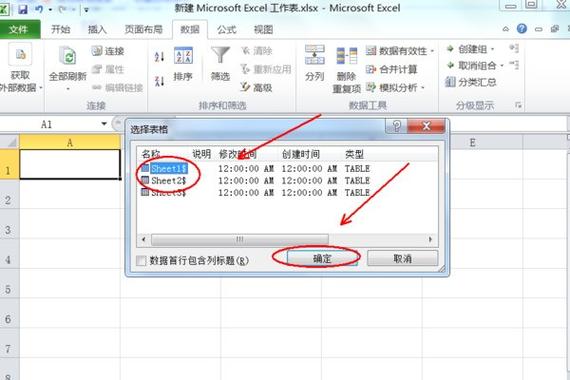
Task: Close the 选择表格 dialog
Action: point(426,126)
